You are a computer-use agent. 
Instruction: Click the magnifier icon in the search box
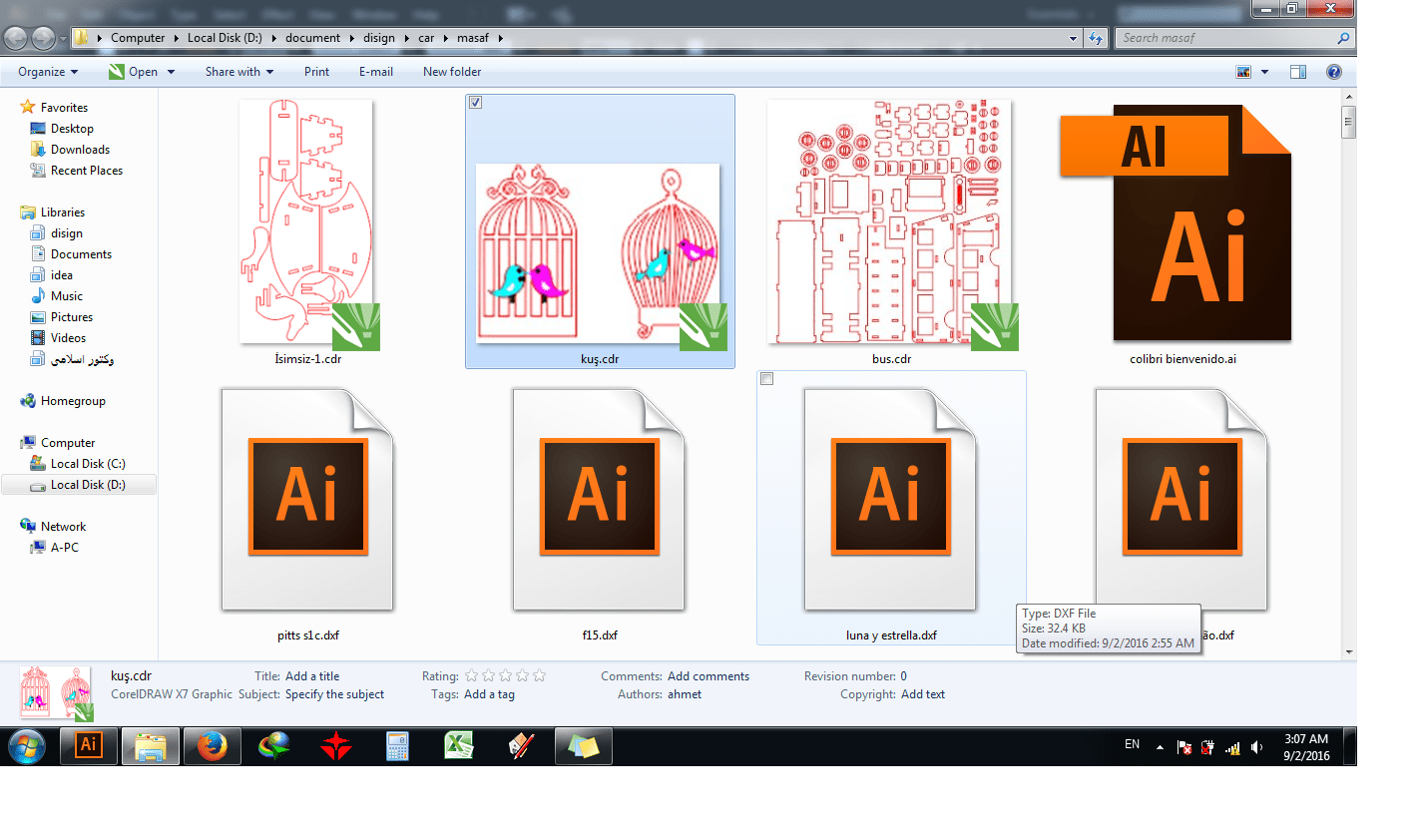pyautogui.click(x=1343, y=38)
